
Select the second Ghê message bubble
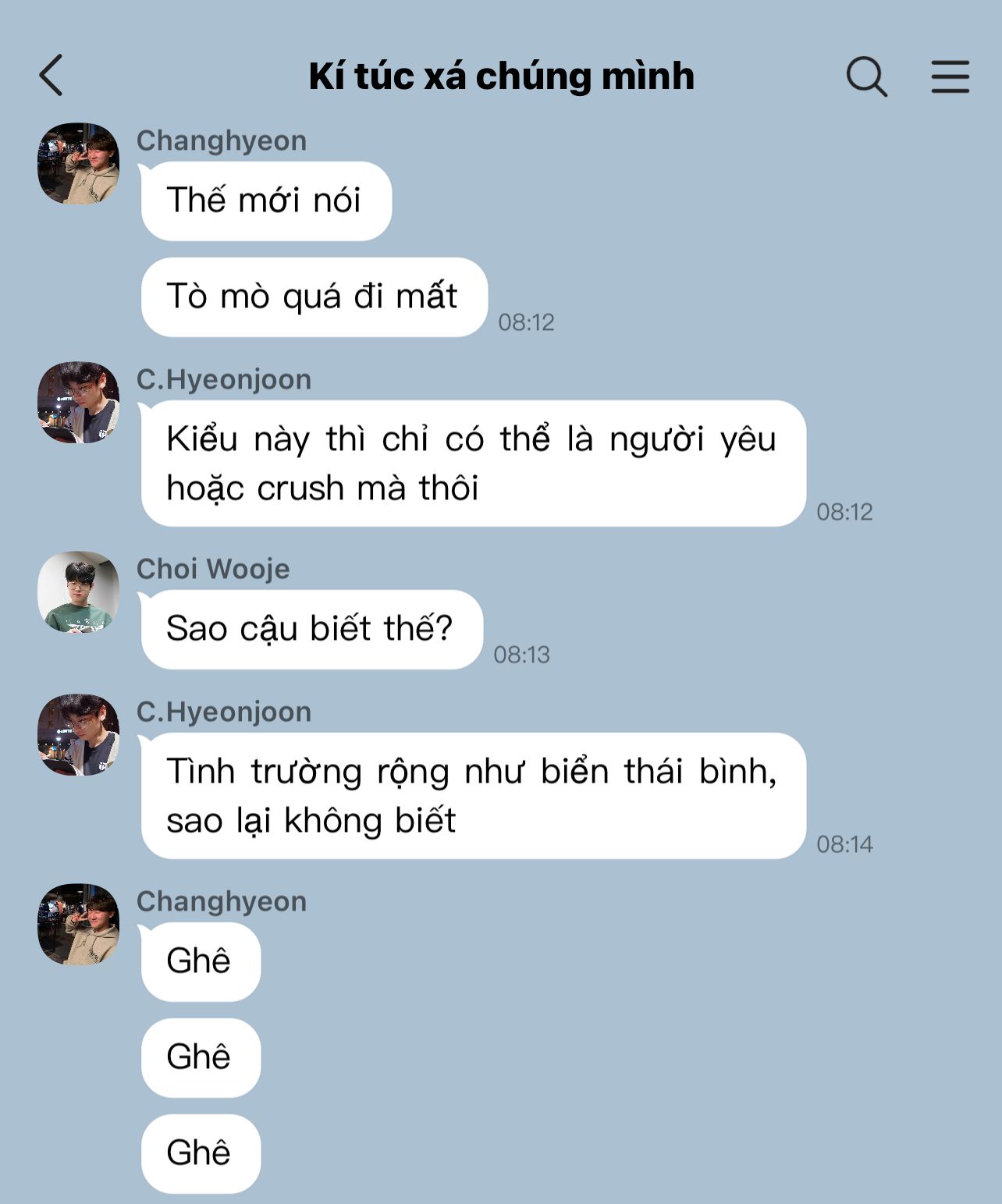[201, 1057]
